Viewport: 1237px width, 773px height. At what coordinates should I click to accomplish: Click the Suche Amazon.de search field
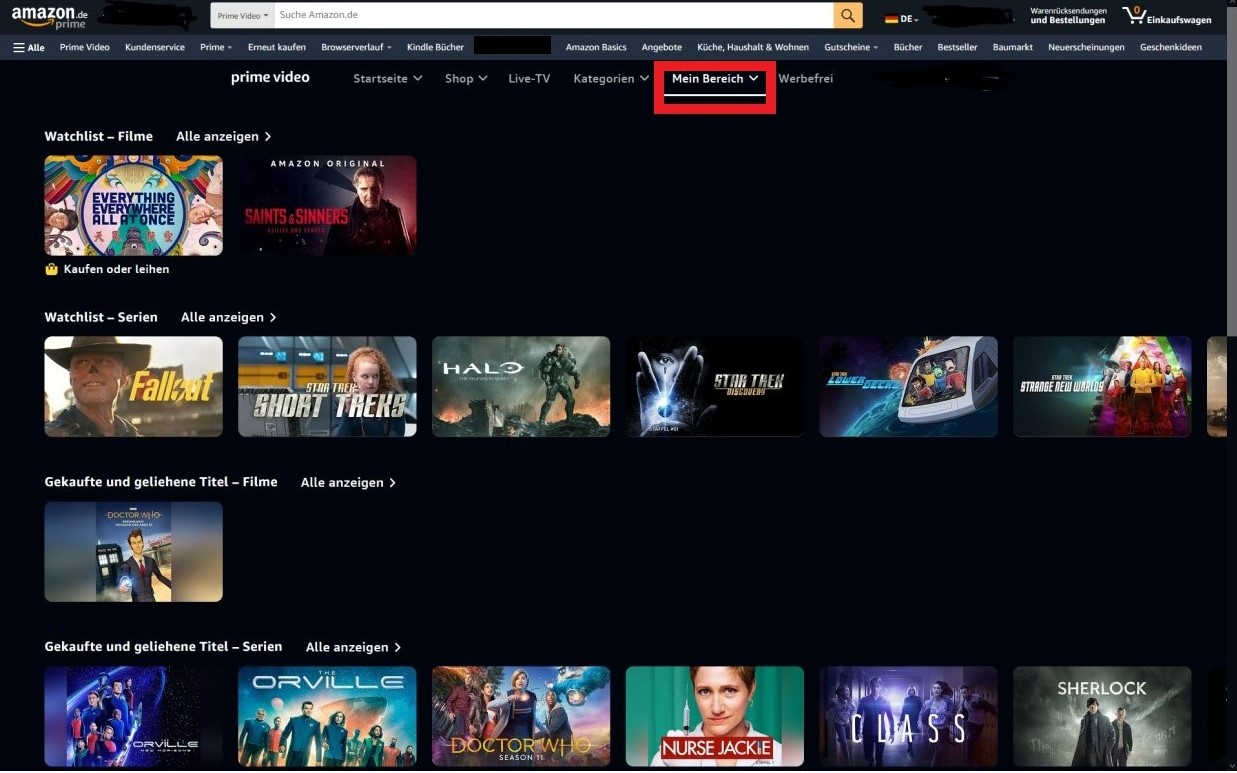554,15
